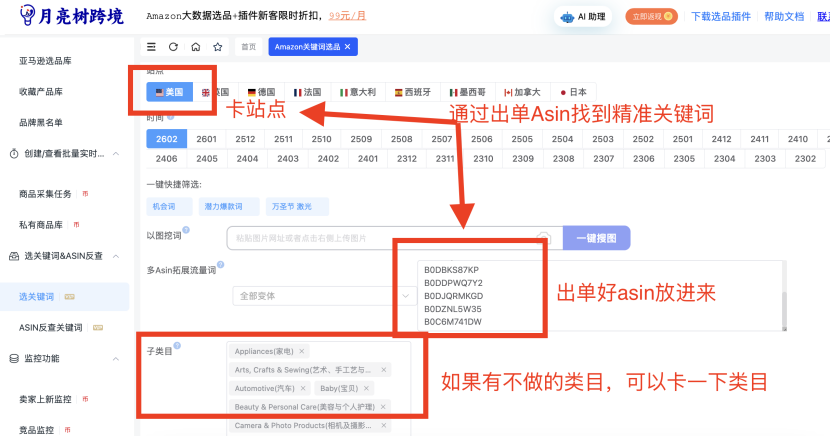830x436 pixels.
Task: Click the hamburger menu icon in toolbar
Action: [x=151, y=47]
